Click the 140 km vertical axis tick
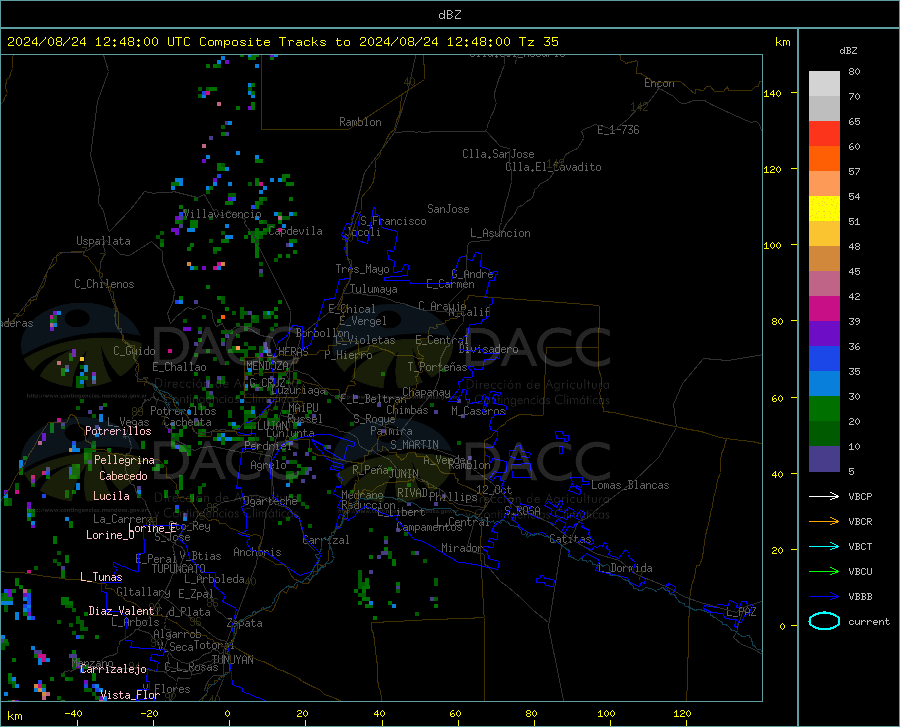Viewport: 900px width, 727px height. (x=773, y=93)
